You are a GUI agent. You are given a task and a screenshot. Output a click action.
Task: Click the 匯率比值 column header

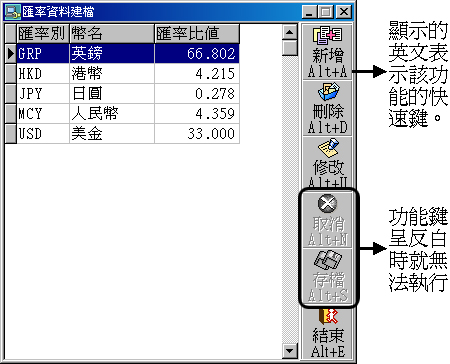[197, 33]
